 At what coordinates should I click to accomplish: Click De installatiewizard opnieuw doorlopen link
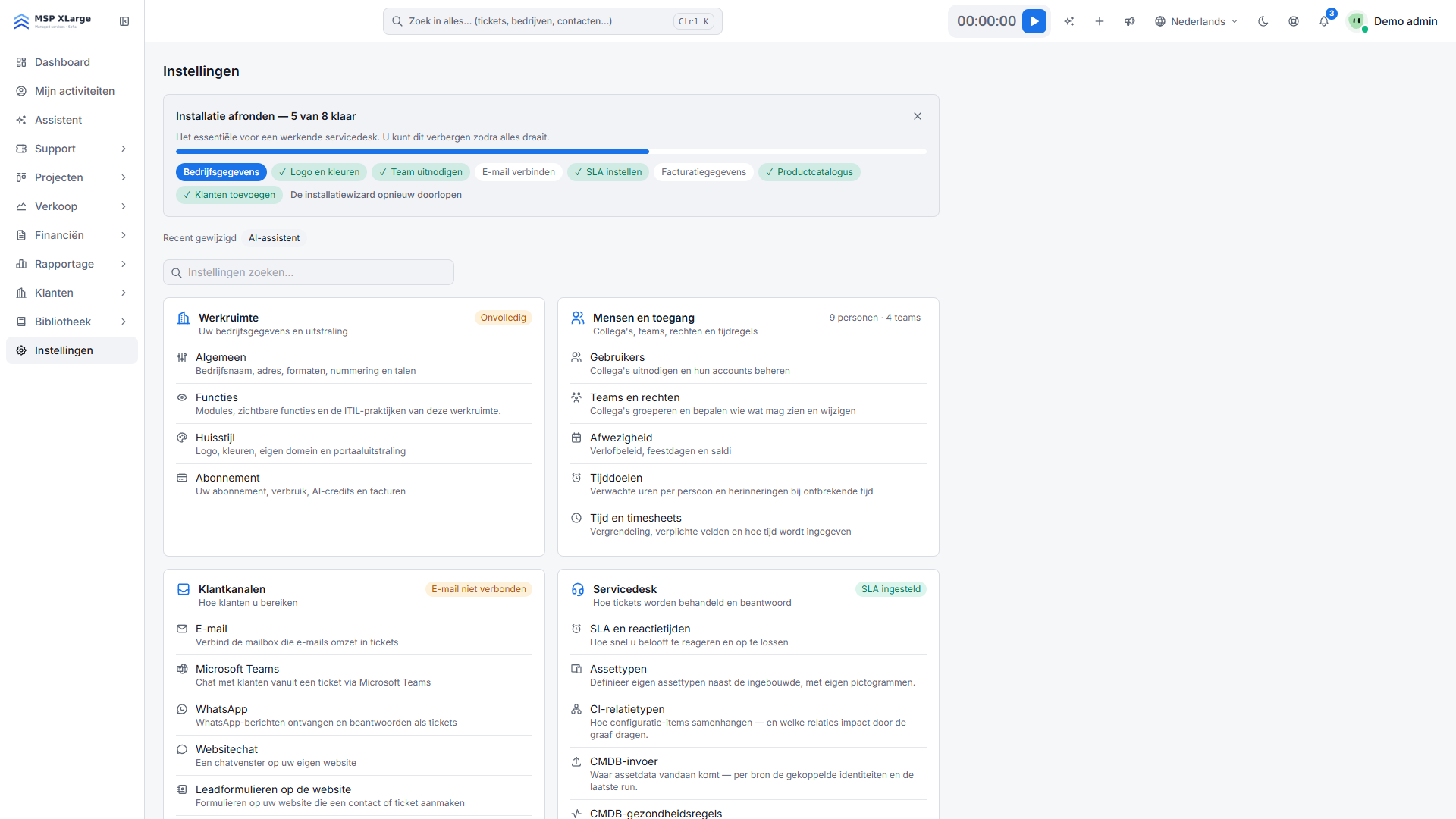[x=376, y=195]
